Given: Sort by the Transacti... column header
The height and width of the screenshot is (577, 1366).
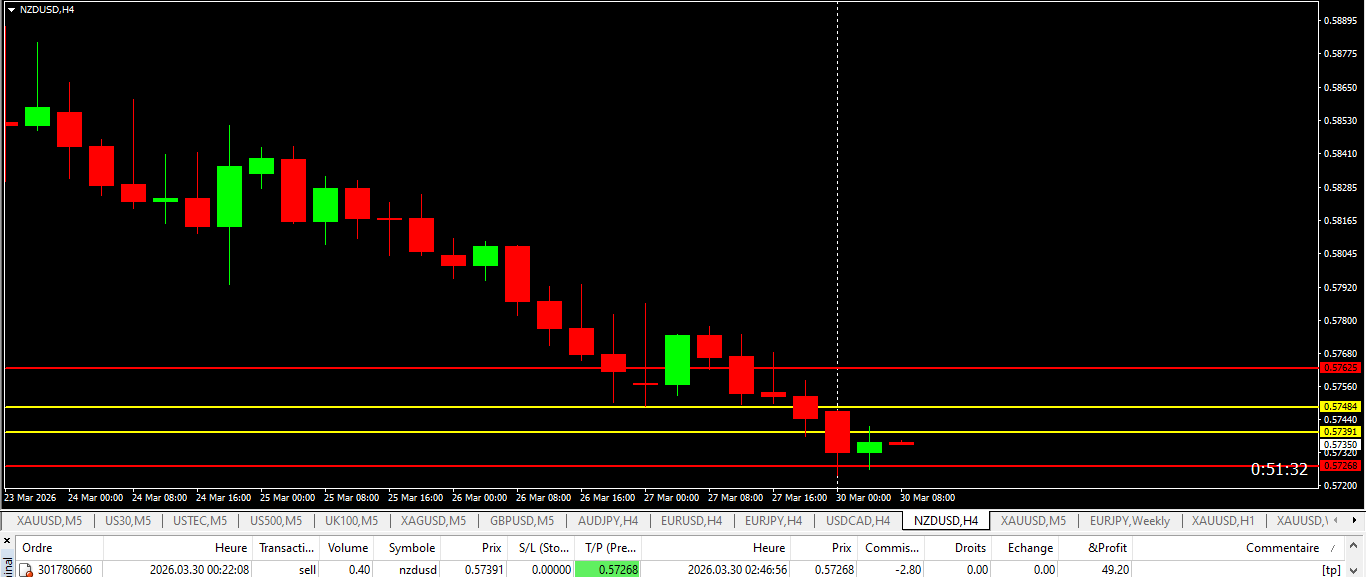Looking at the screenshot, I should click(x=286, y=548).
